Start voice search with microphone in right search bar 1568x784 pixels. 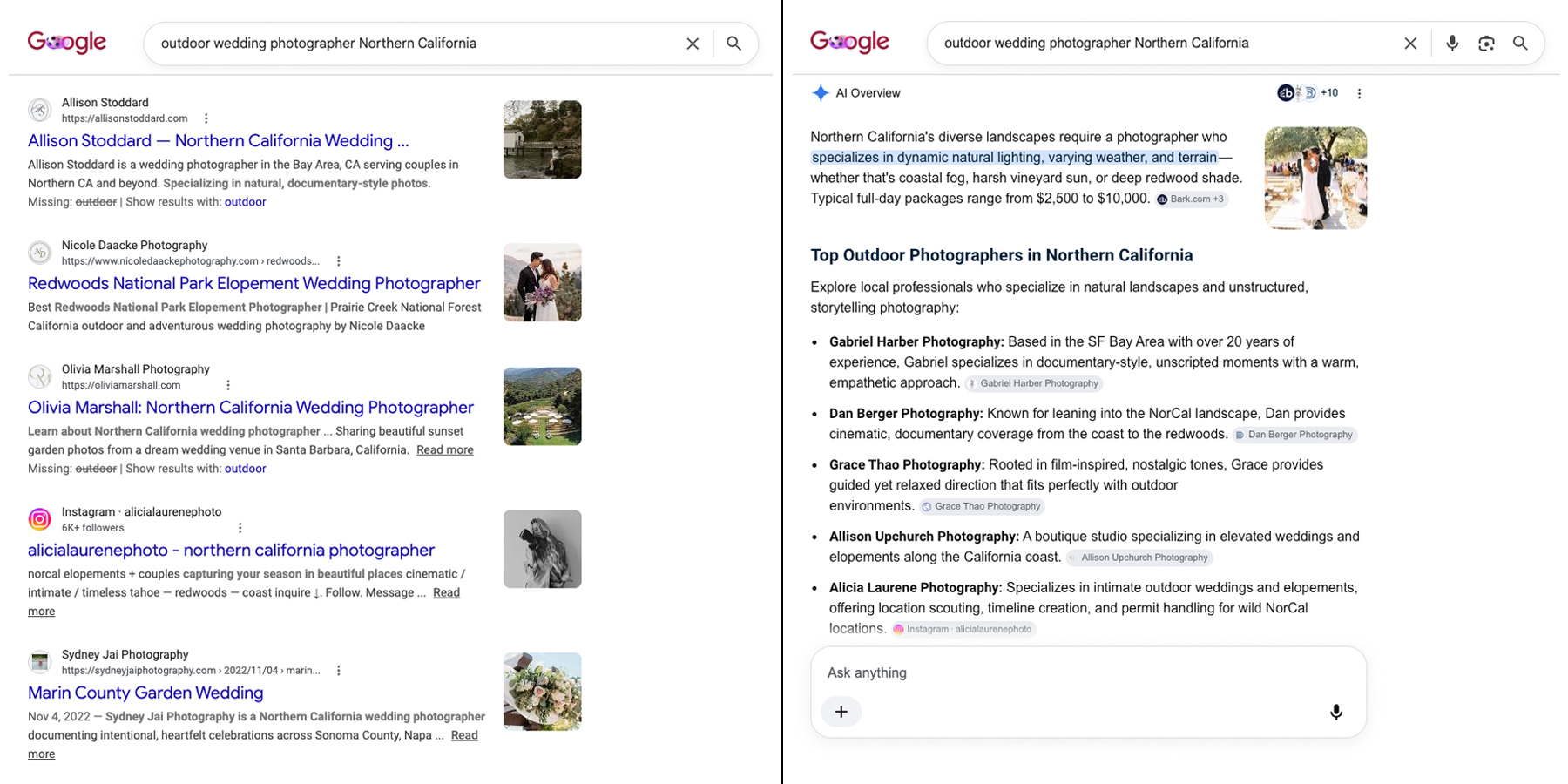1452,44
